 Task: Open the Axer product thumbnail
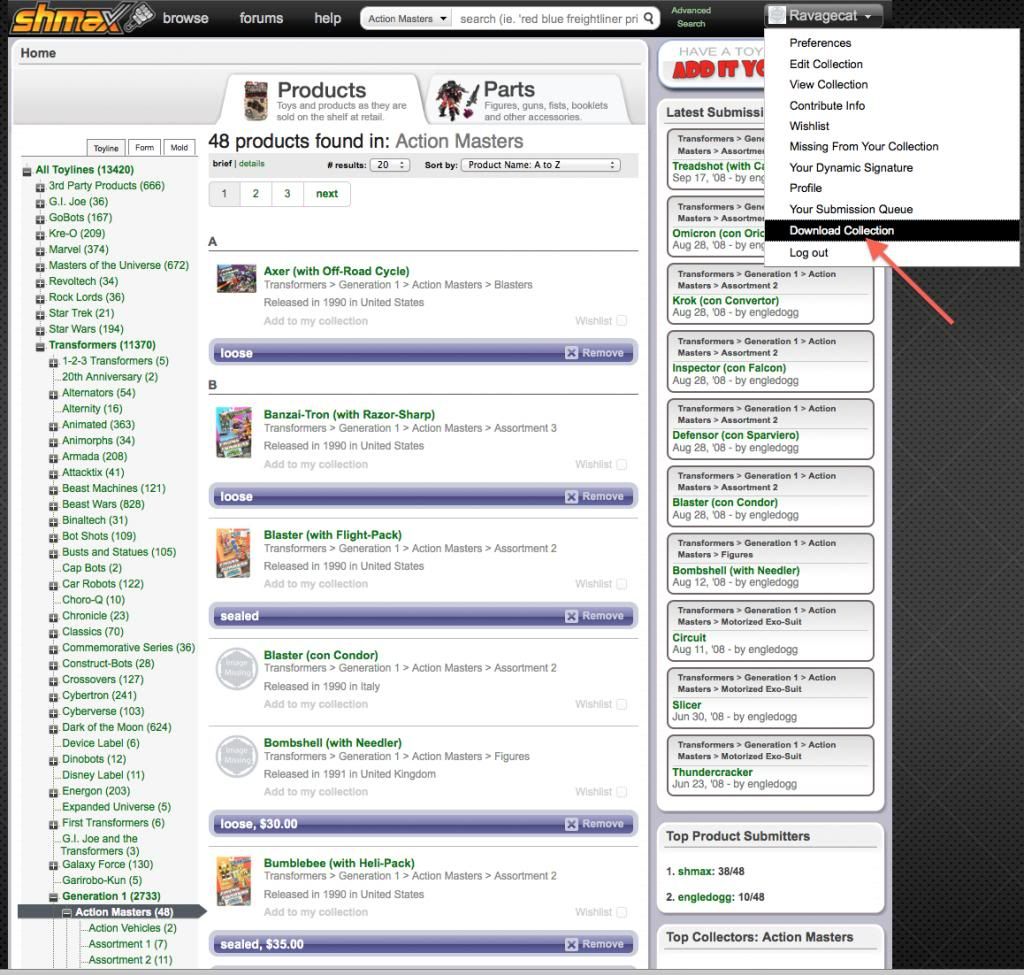pos(236,279)
